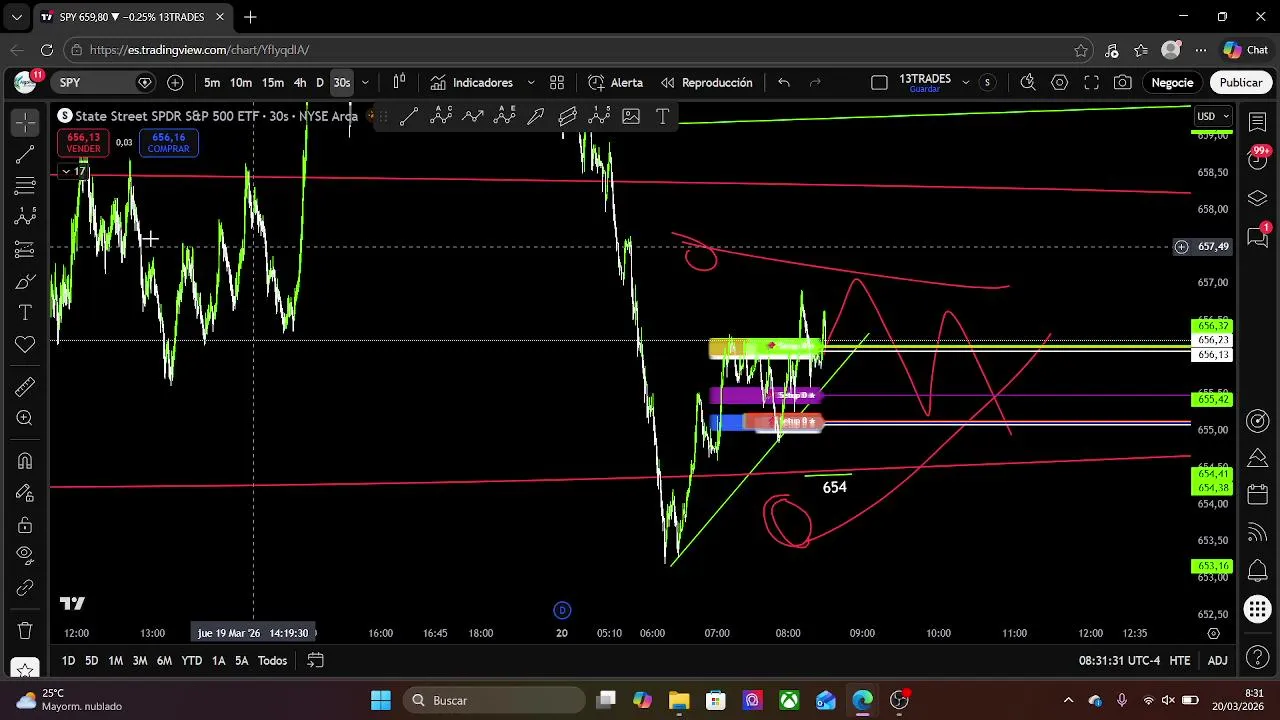Click the red VENDER sell button
The image size is (1280, 720).
84,143
